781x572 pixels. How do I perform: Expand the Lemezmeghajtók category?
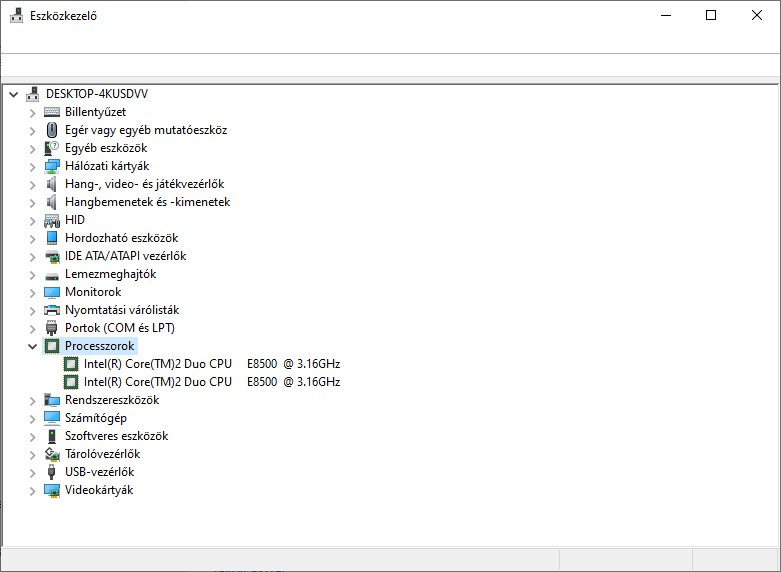(33, 274)
